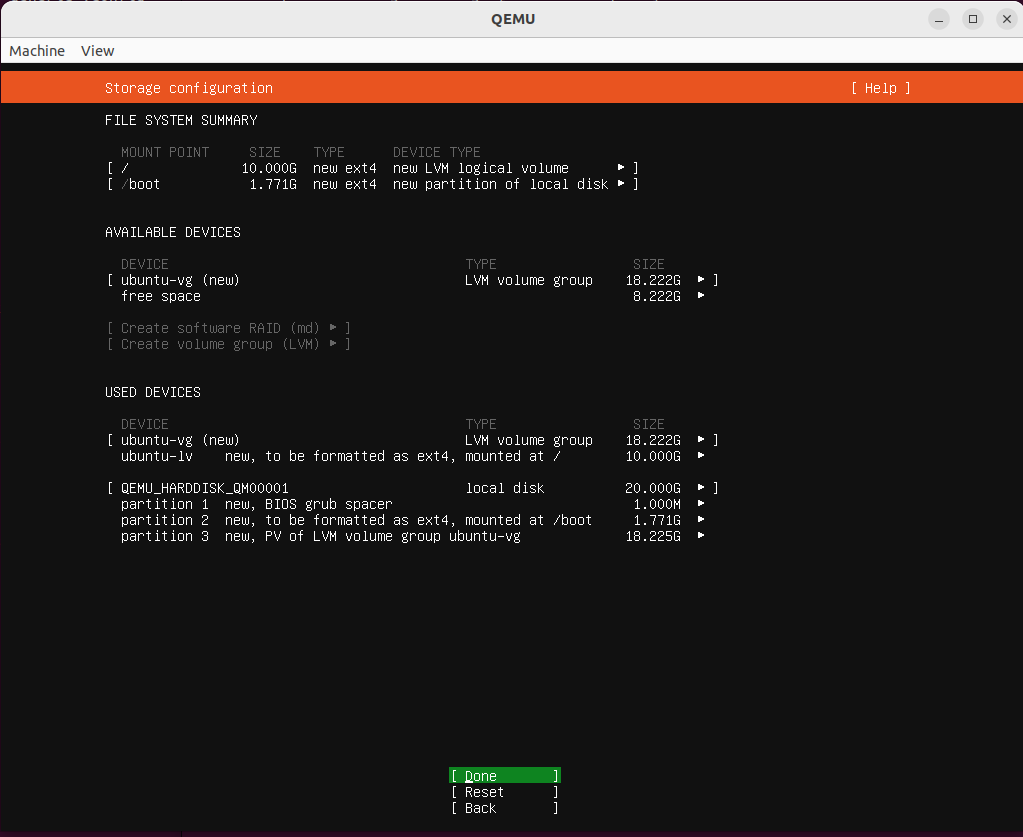
Task: Click the Help button in header
Action: 880,88
